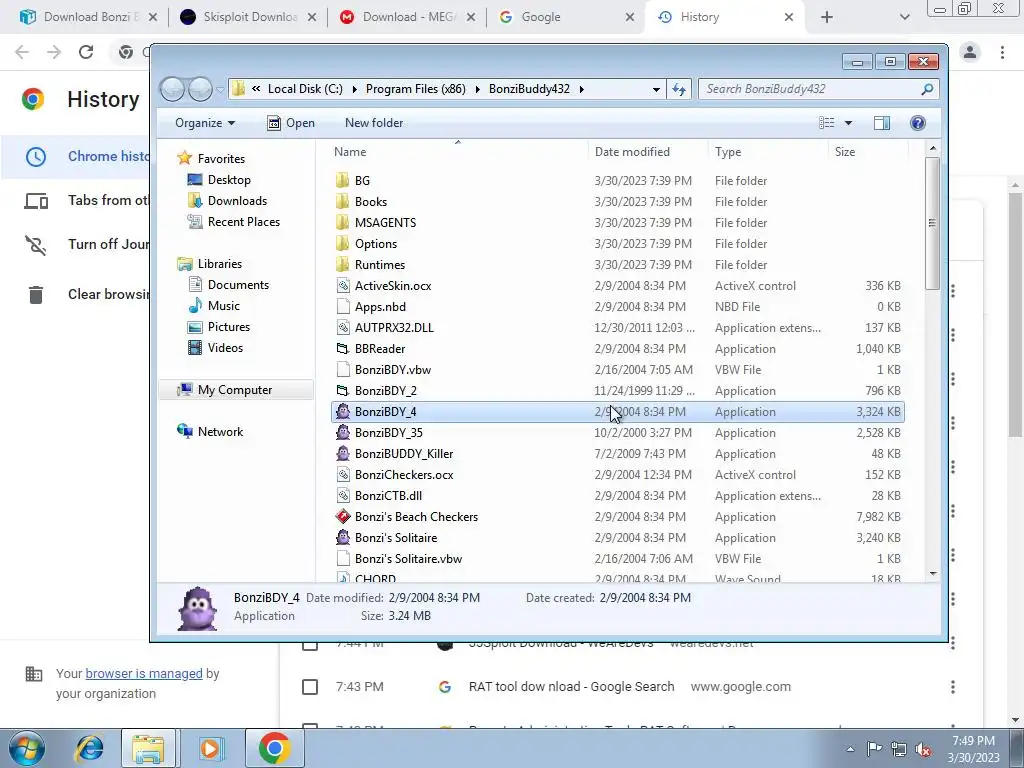Tick the checkbox for RAT tool search entry
Screen dimensions: 1024x768
310,687
